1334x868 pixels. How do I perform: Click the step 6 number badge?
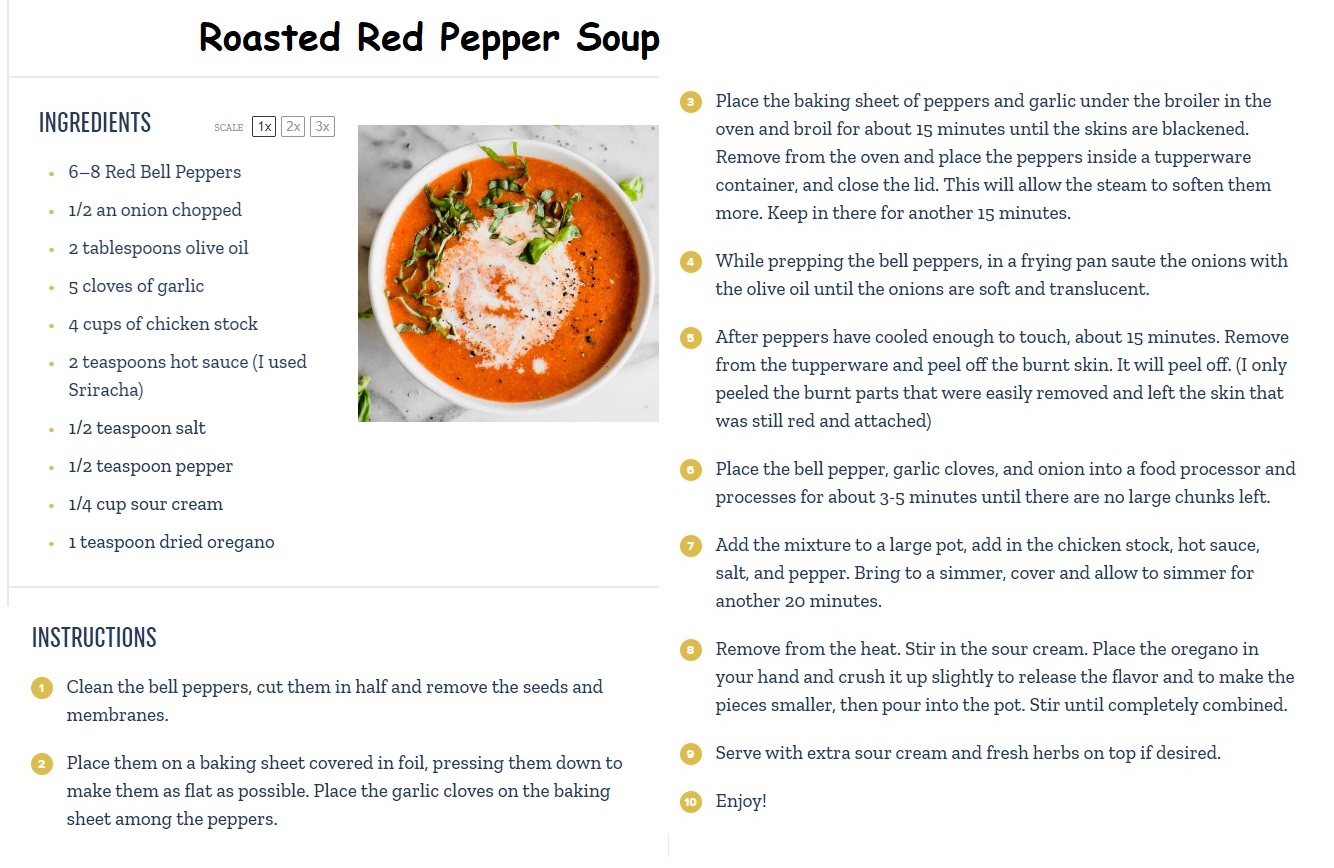coord(690,470)
